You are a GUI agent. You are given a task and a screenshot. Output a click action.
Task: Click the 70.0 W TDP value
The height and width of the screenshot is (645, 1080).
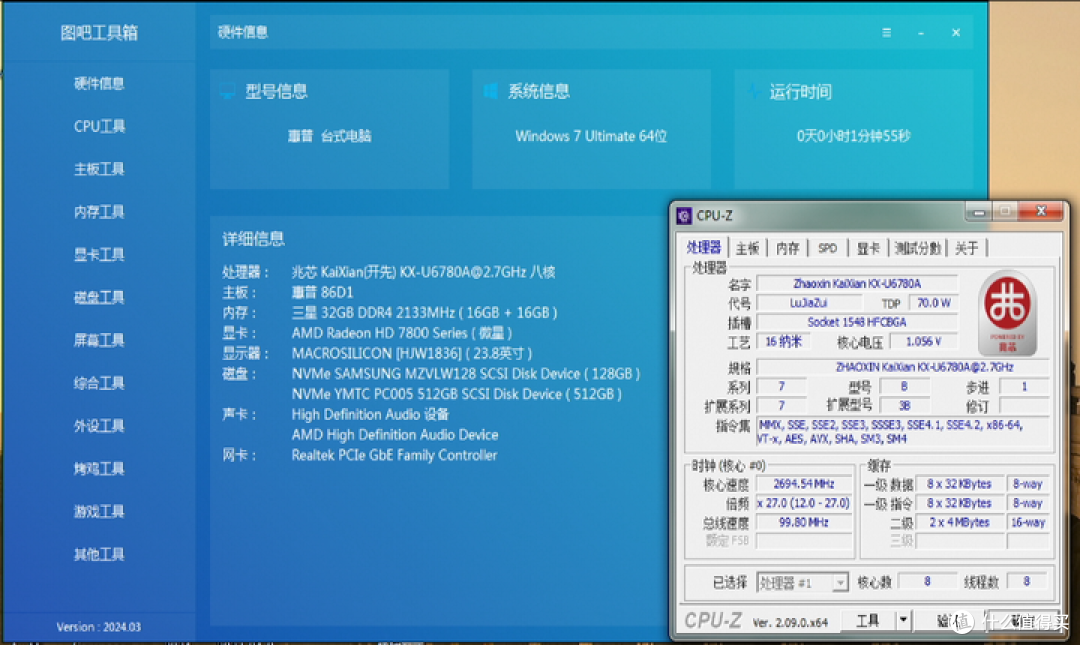(x=933, y=303)
